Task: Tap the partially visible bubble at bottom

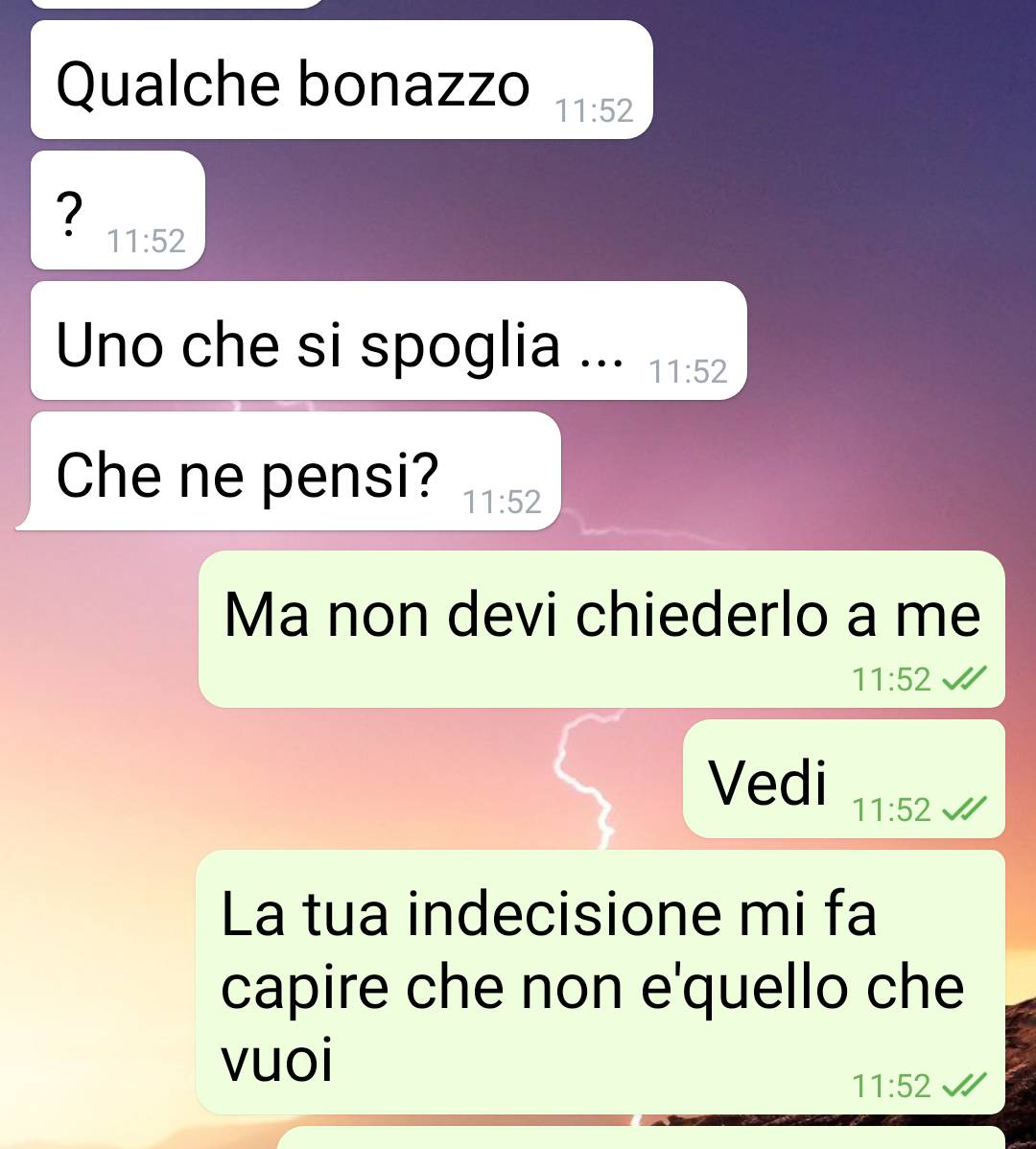Action: coord(641,1138)
